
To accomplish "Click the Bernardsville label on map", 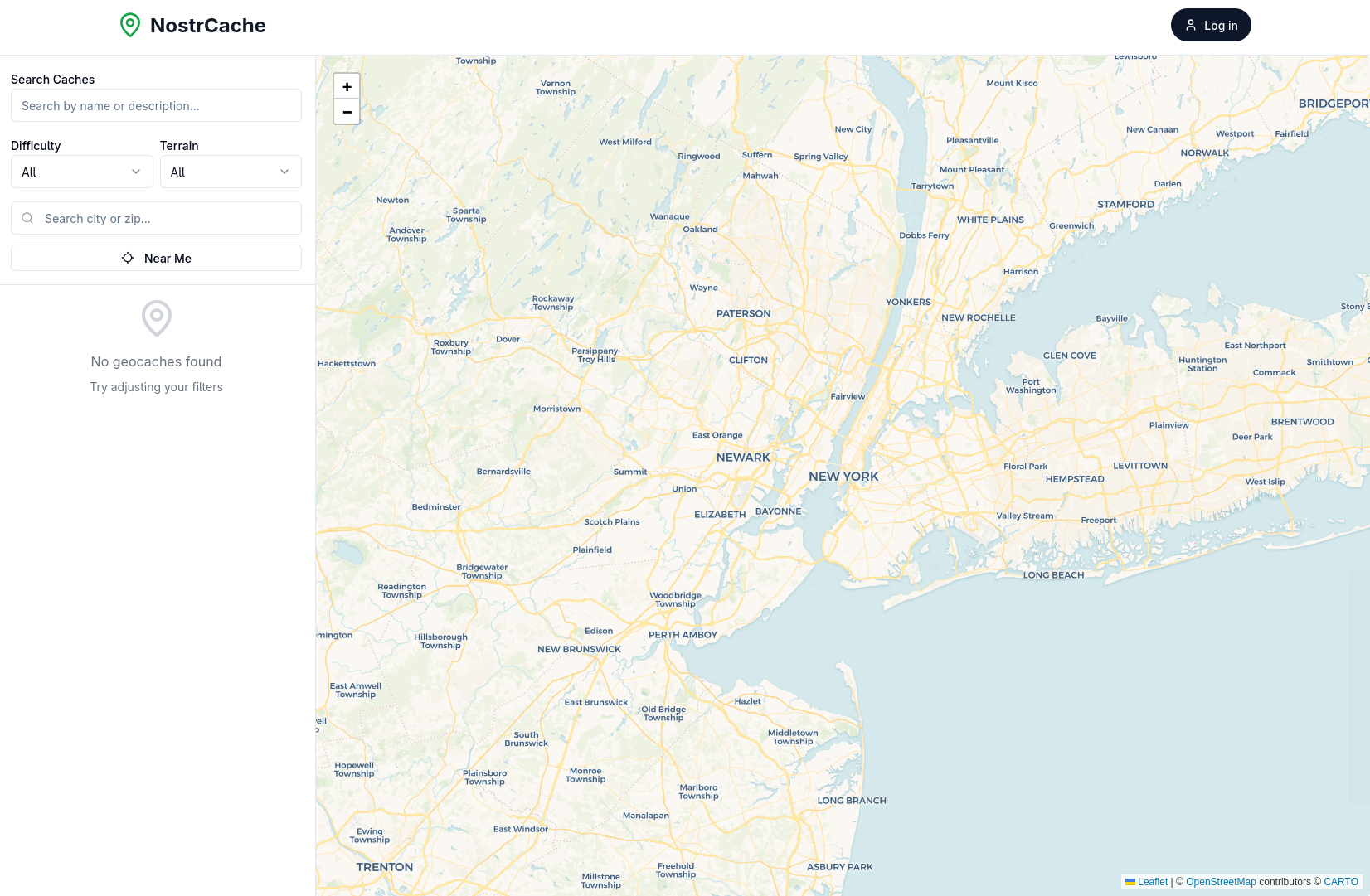I will tap(503, 472).
